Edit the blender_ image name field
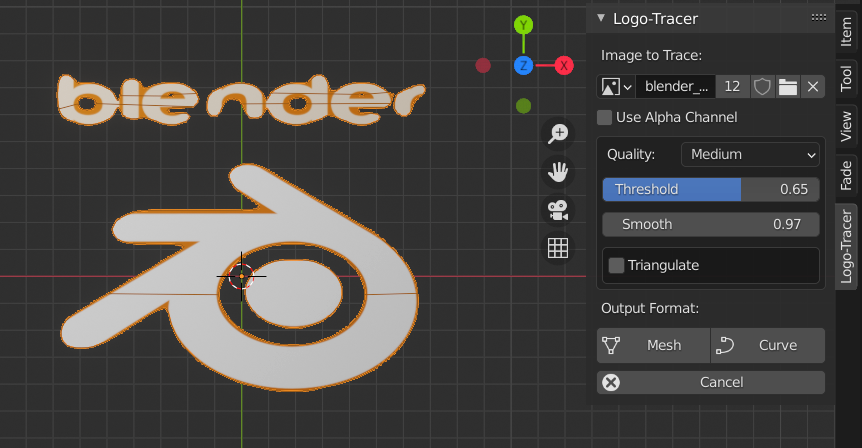 tap(676, 87)
